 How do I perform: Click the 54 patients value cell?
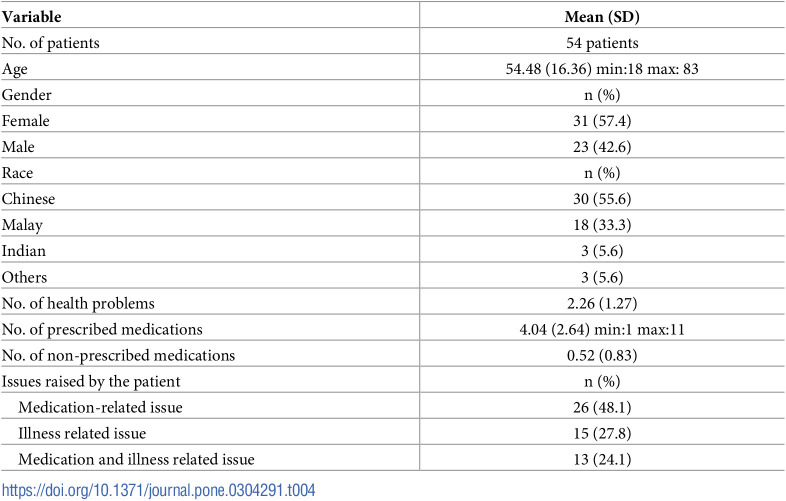point(602,43)
